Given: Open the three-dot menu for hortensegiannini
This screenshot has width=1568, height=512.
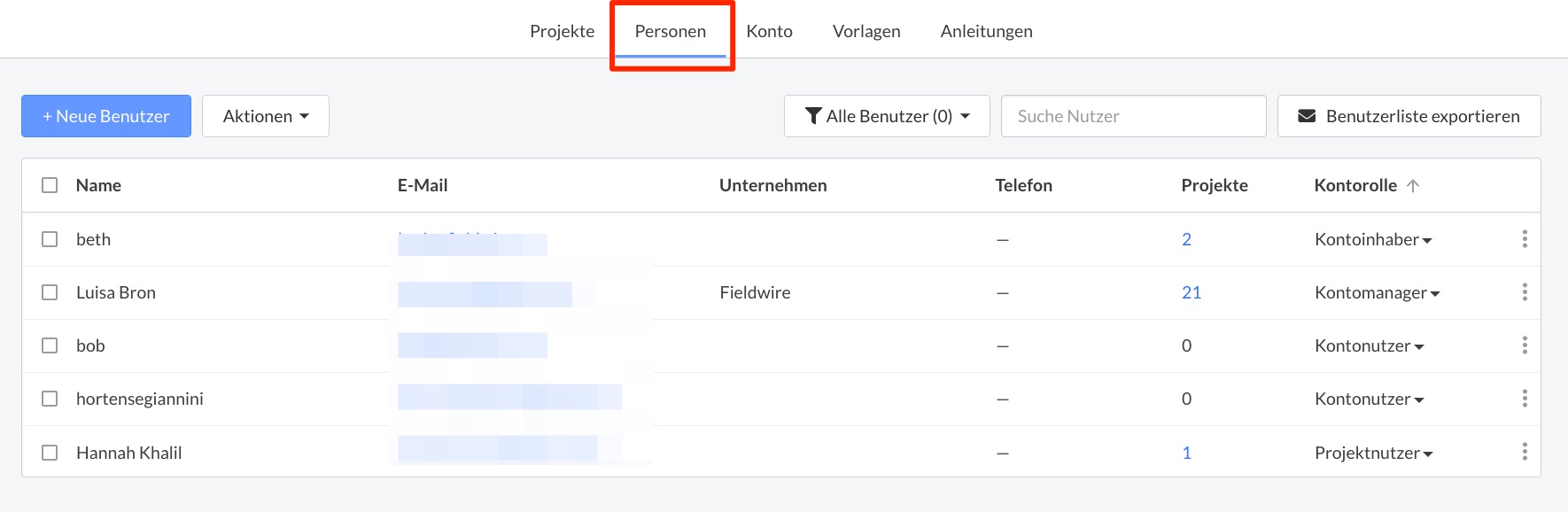Looking at the screenshot, I should [1525, 399].
